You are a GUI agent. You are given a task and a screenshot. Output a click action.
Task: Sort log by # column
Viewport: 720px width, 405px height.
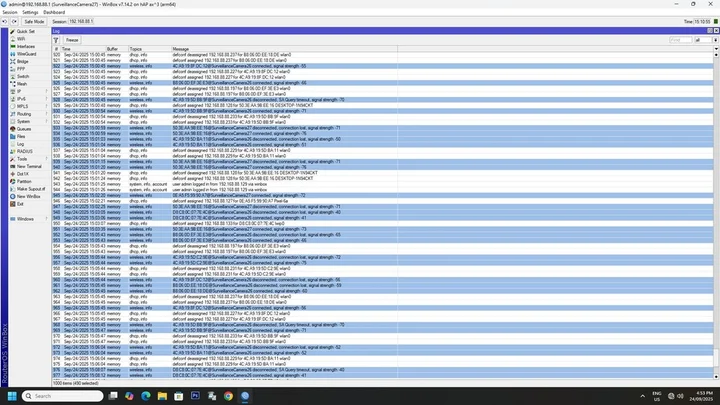click(56, 49)
